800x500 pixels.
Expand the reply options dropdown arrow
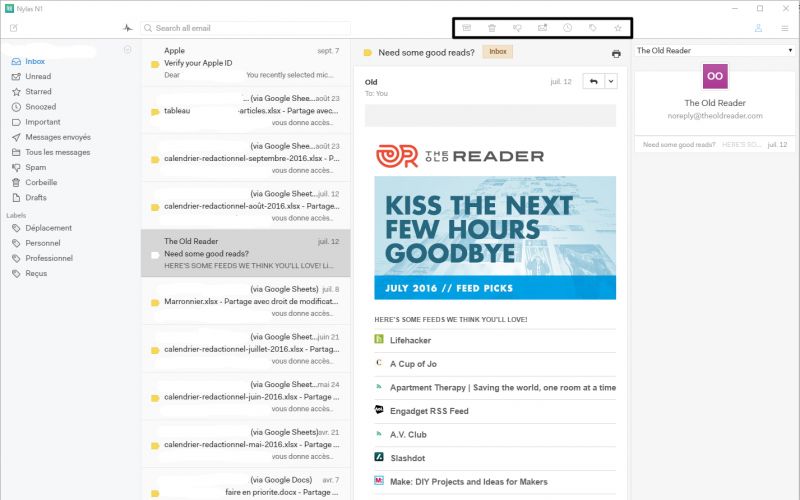tap(611, 81)
